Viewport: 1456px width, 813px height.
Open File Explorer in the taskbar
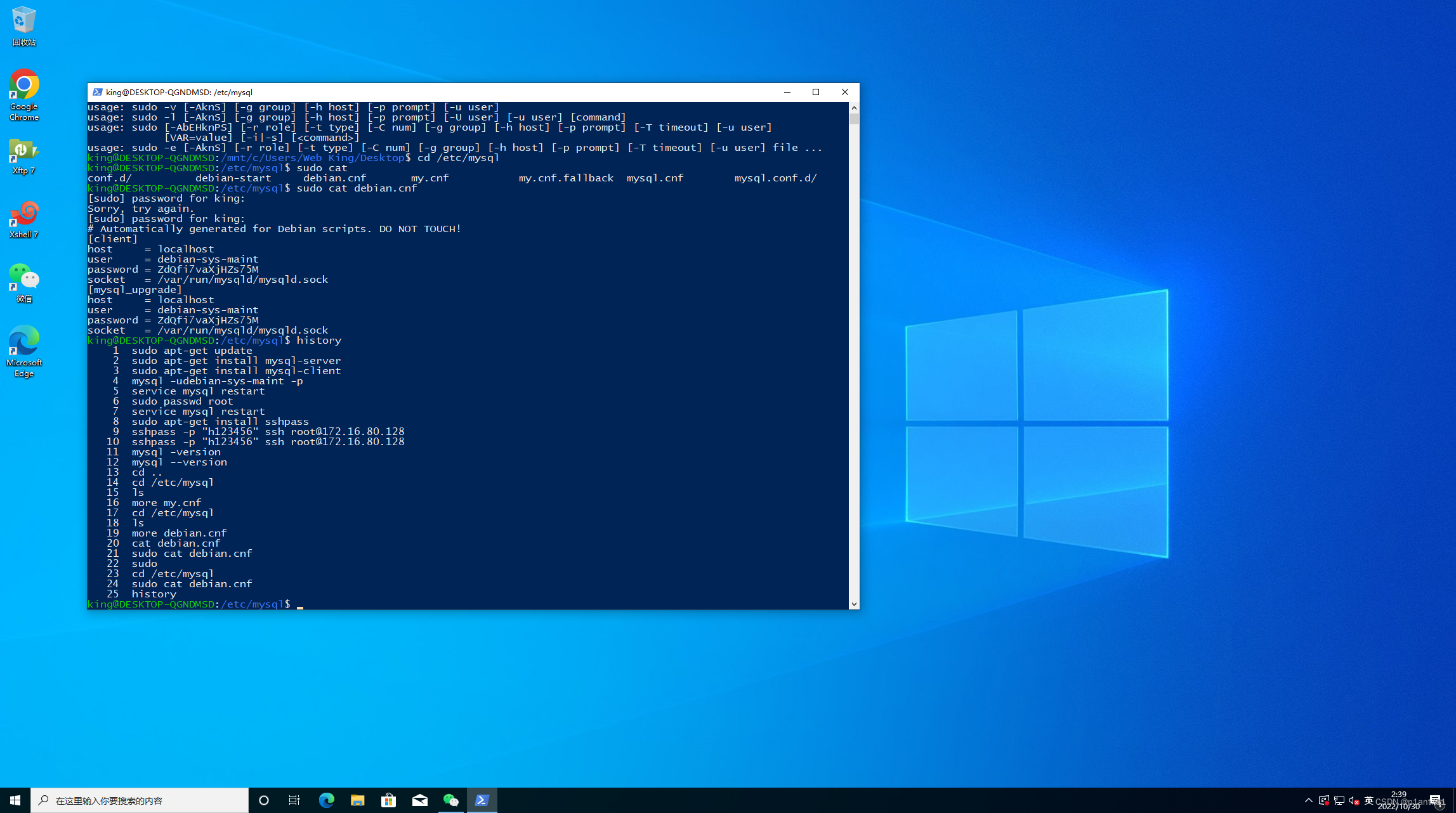(357, 800)
